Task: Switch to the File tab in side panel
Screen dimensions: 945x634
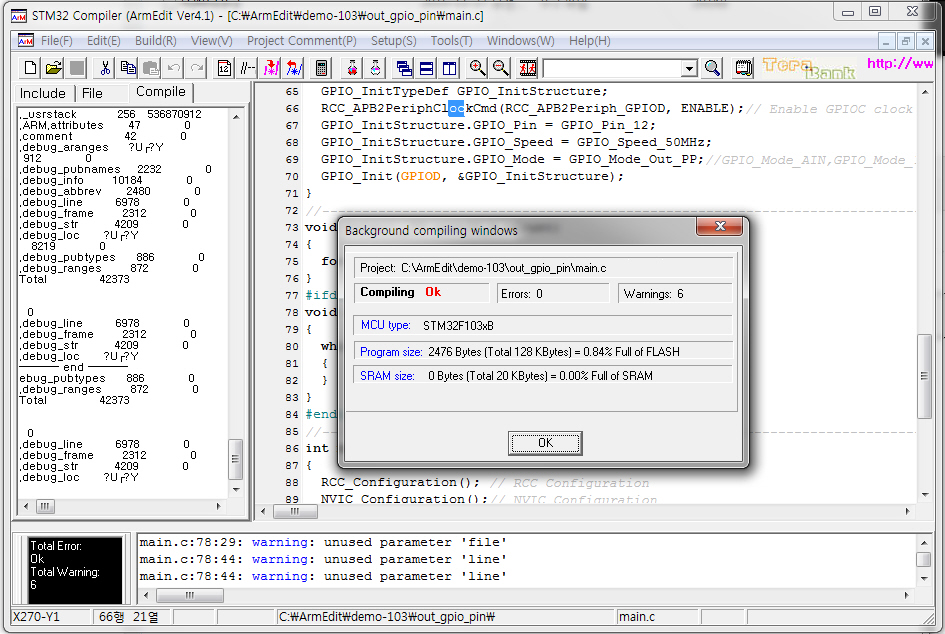Action: (x=92, y=93)
